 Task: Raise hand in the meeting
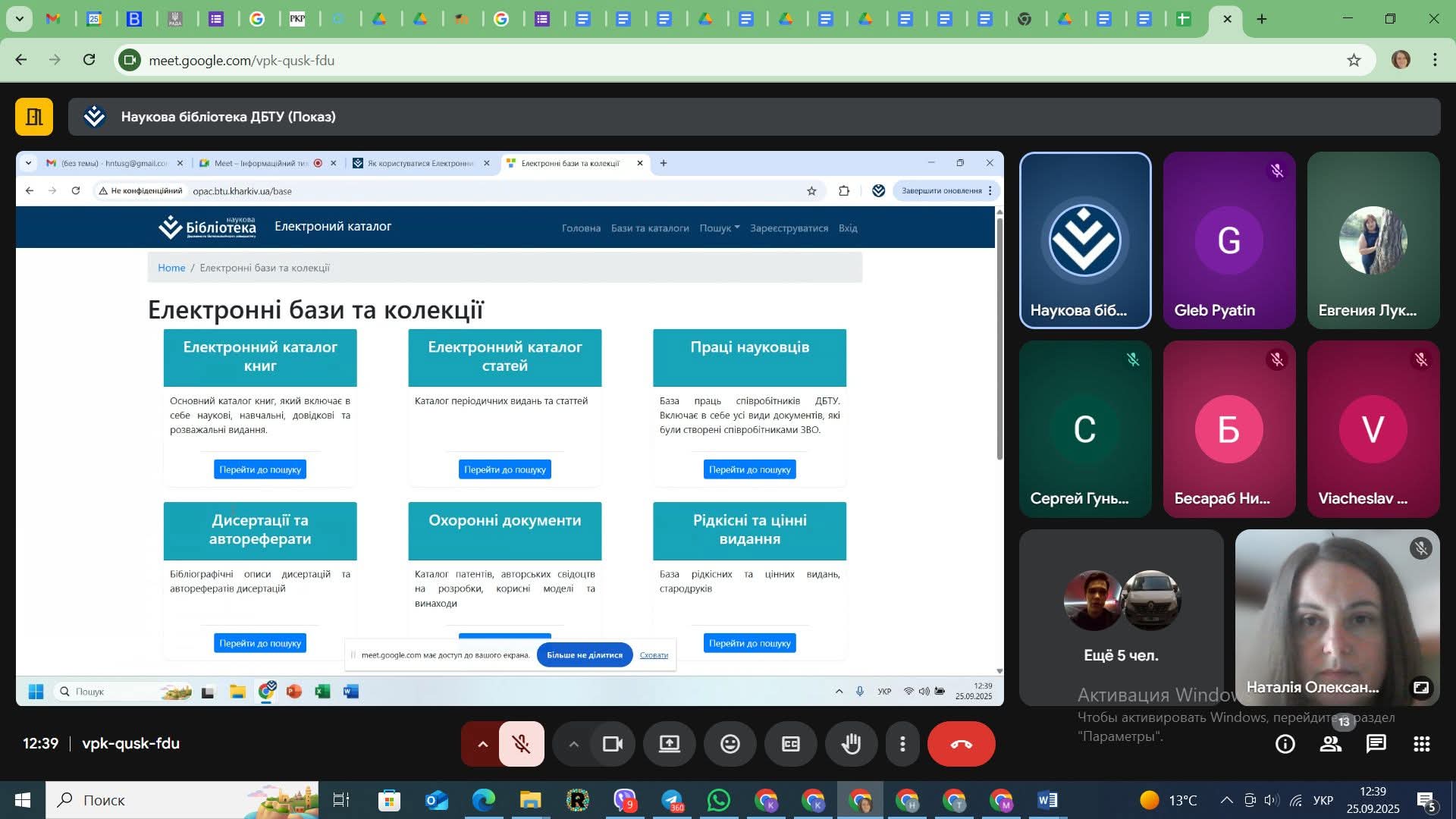pos(851,744)
